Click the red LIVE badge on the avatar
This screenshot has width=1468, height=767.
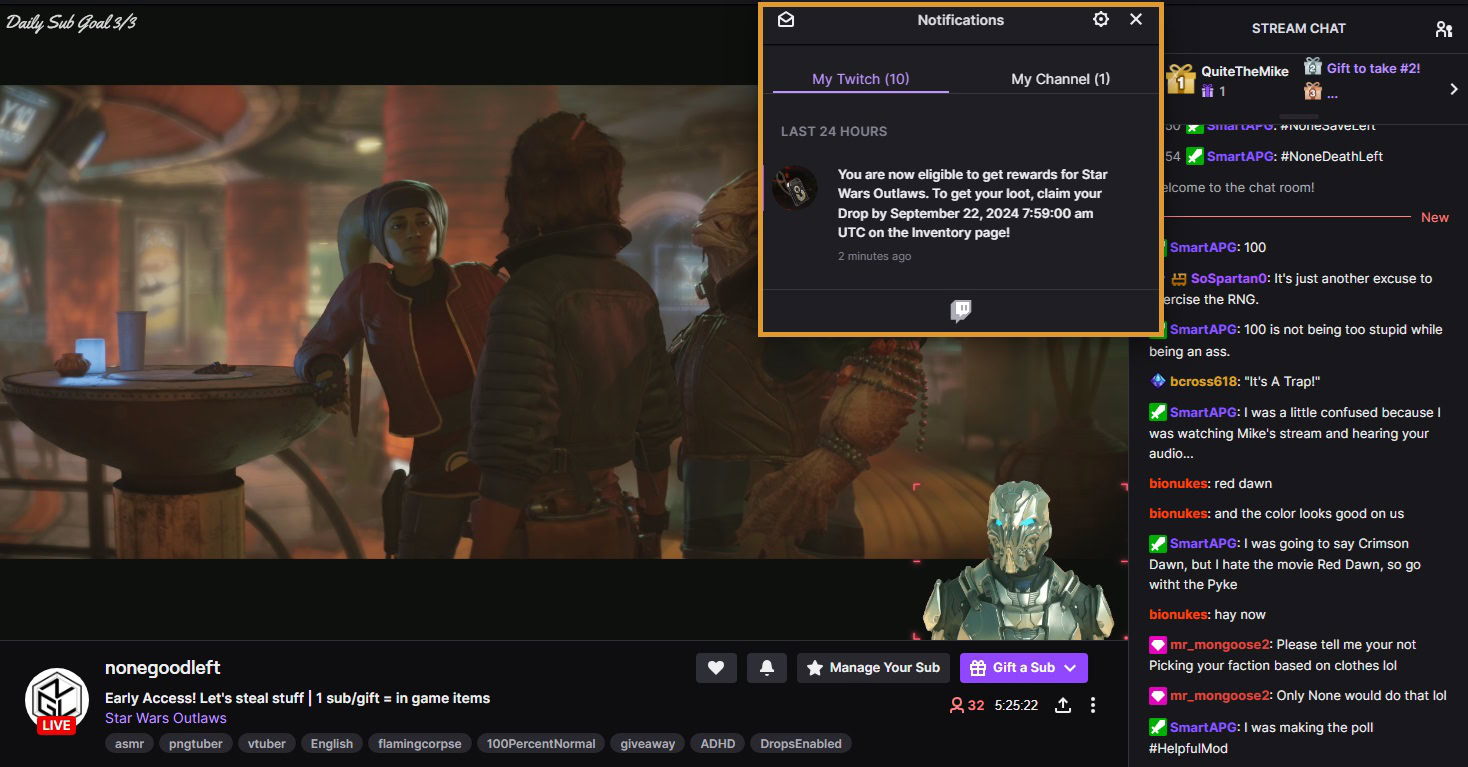pos(57,725)
